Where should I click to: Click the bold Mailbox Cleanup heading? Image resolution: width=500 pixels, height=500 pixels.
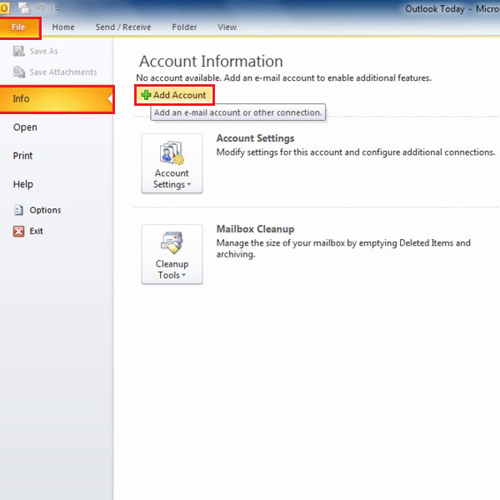pyautogui.click(x=255, y=229)
